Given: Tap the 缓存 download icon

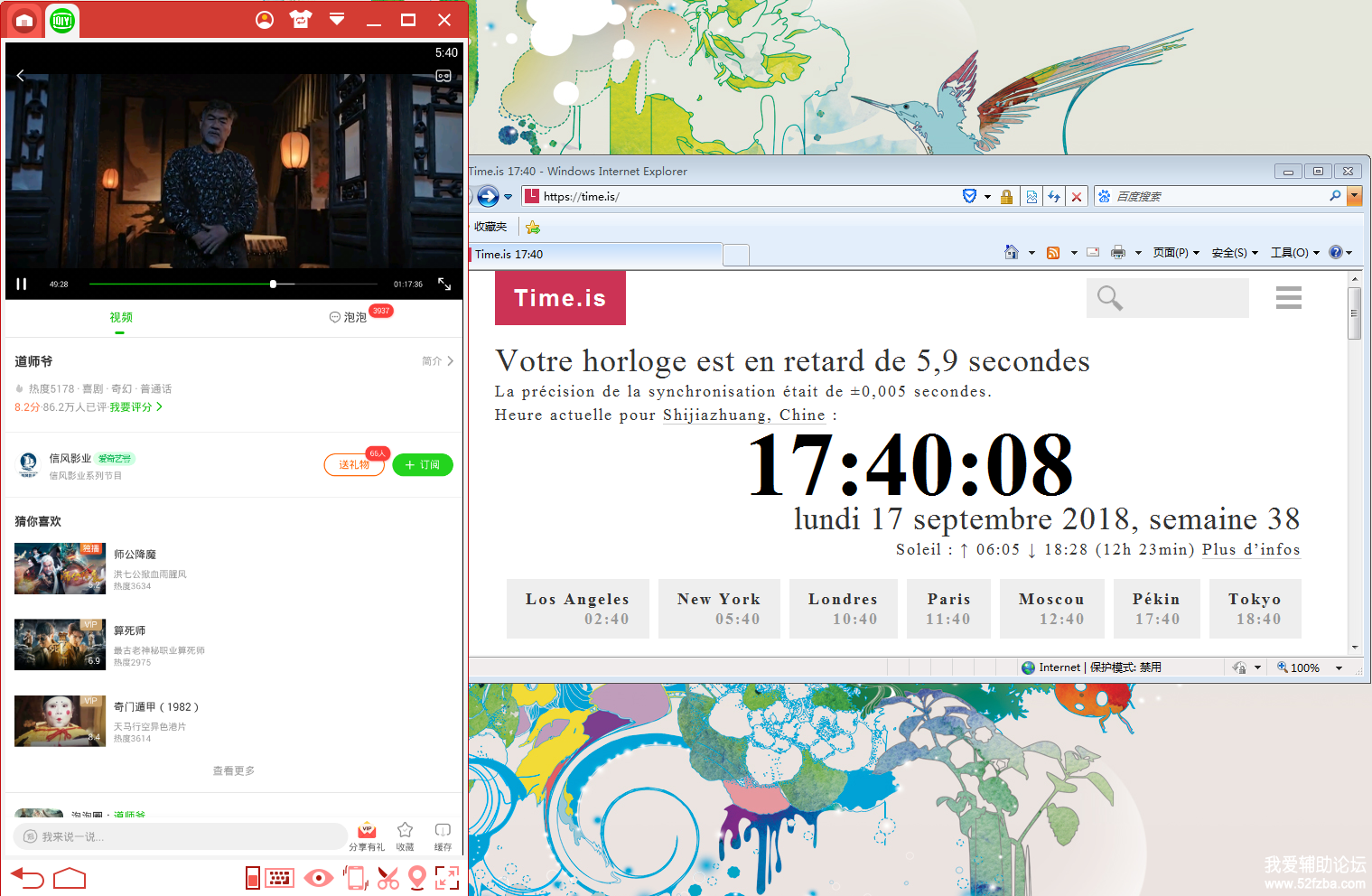Looking at the screenshot, I should pyautogui.click(x=443, y=835).
